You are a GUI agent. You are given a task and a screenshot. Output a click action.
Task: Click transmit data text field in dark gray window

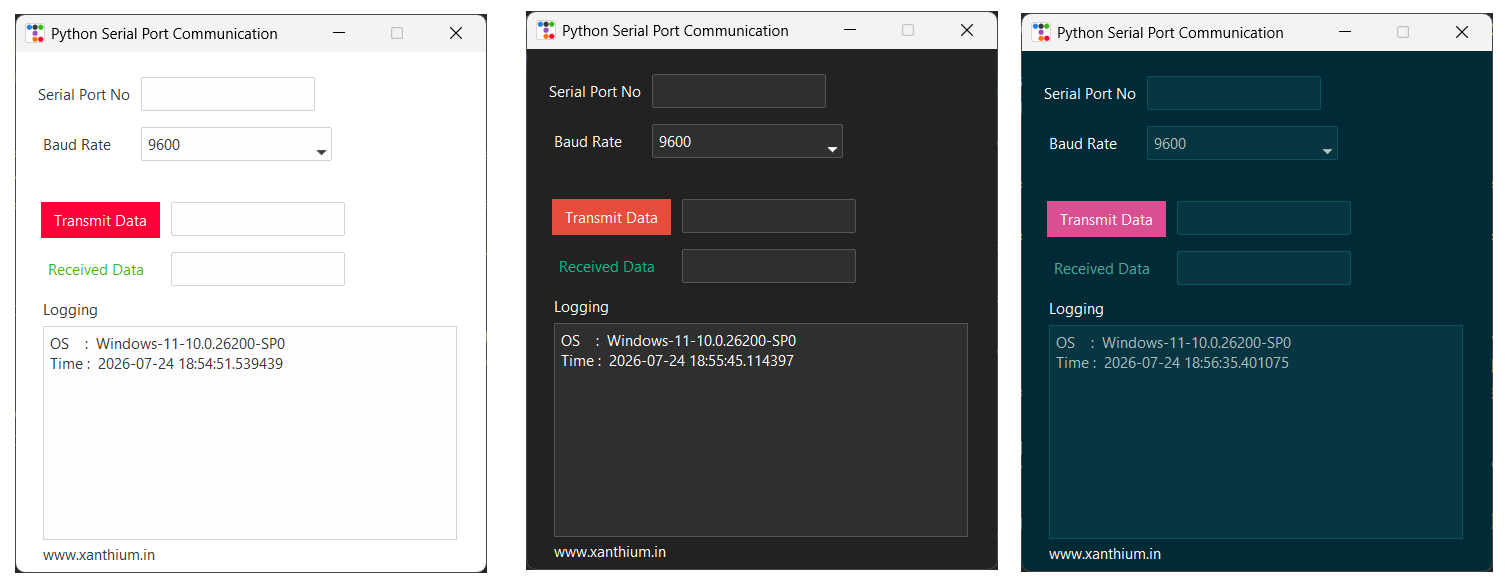(x=769, y=216)
